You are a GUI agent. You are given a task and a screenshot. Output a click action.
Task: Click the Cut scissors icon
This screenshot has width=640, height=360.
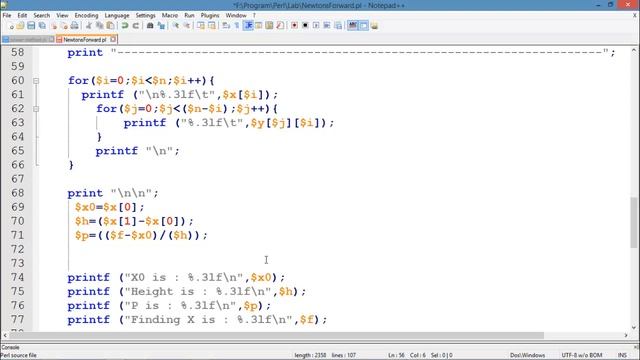click(89, 26)
